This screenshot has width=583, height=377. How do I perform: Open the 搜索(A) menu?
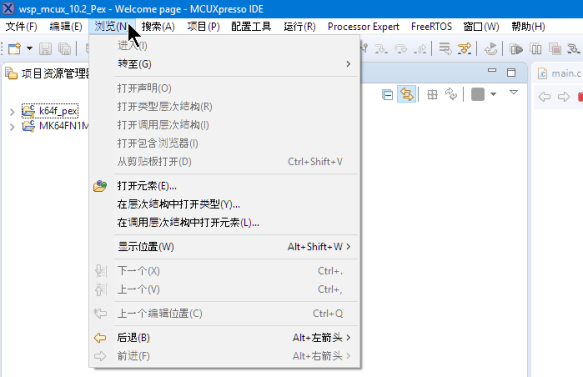(x=158, y=27)
